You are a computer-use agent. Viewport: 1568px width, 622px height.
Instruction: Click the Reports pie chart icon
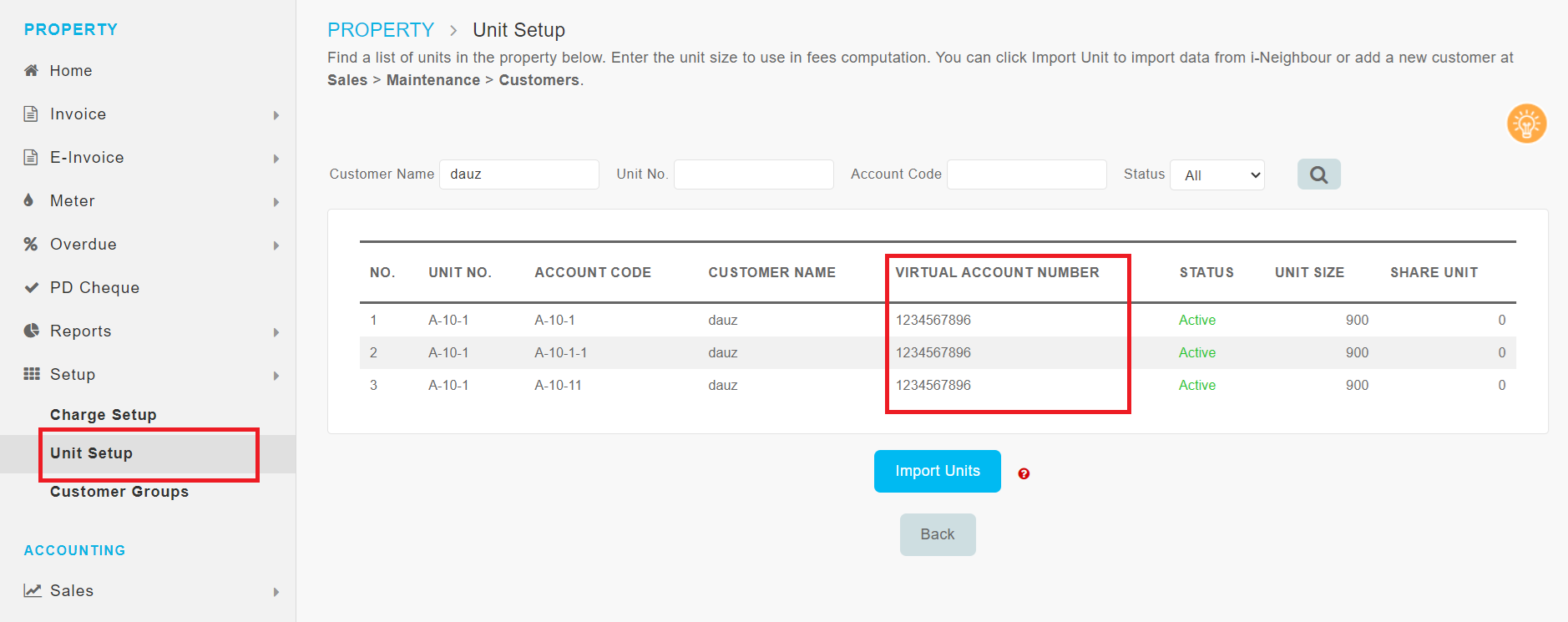(x=31, y=331)
